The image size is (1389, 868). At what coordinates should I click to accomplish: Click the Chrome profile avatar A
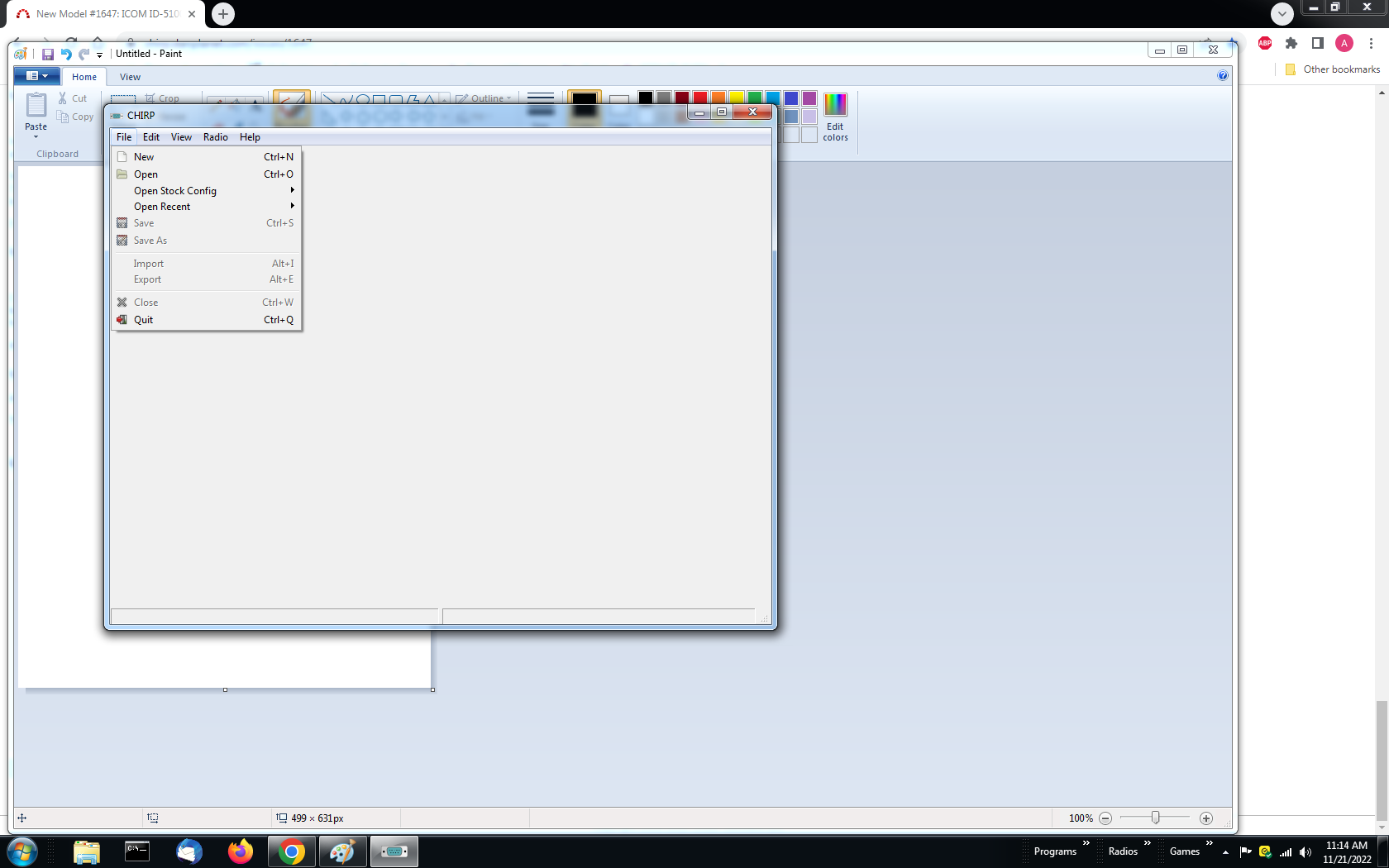[x=1344, y=43]
